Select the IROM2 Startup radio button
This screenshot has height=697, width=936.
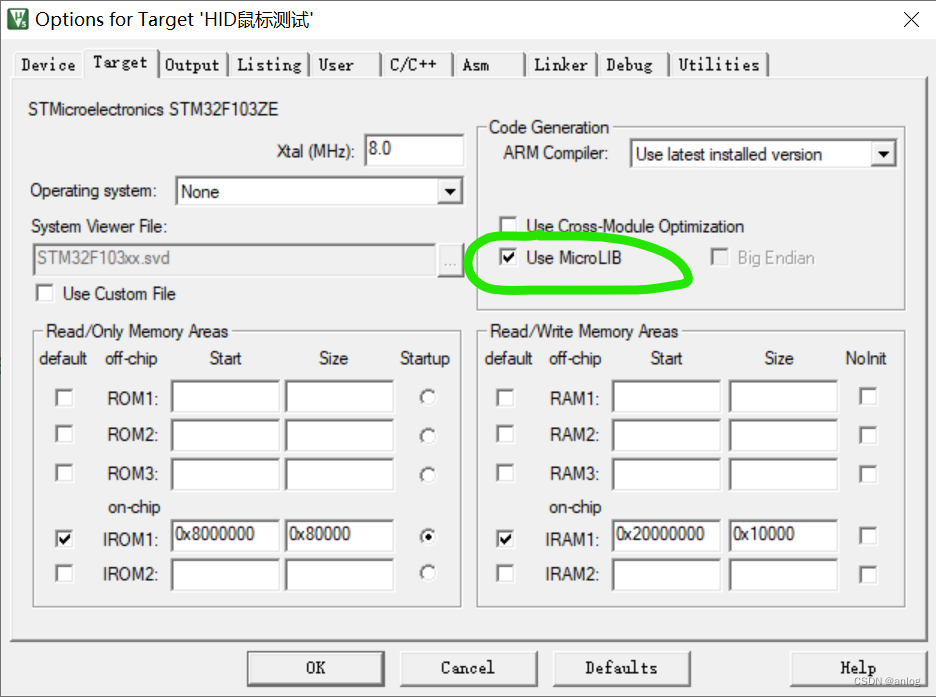point(427,573)
